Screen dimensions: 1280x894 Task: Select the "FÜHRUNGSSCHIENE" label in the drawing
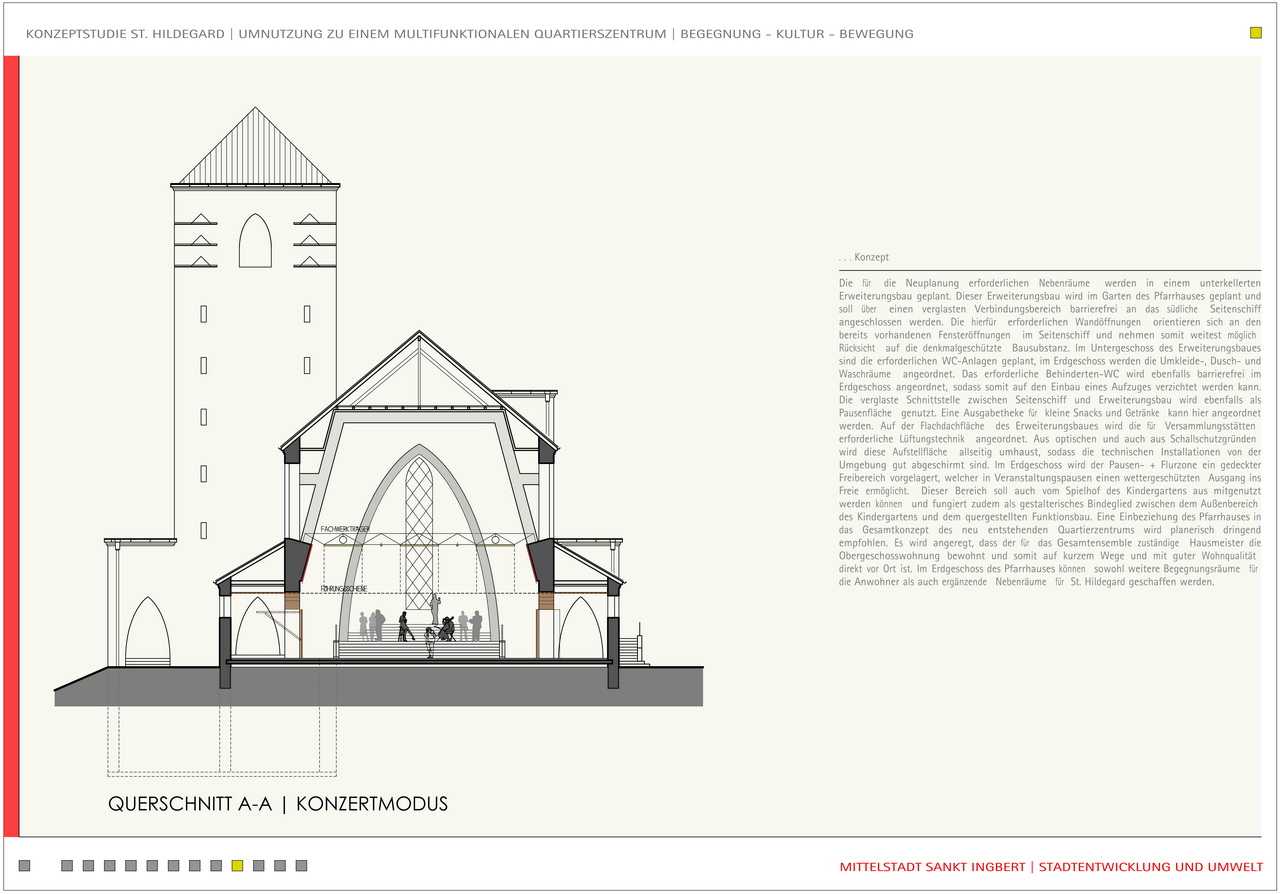tap(346, 590)
